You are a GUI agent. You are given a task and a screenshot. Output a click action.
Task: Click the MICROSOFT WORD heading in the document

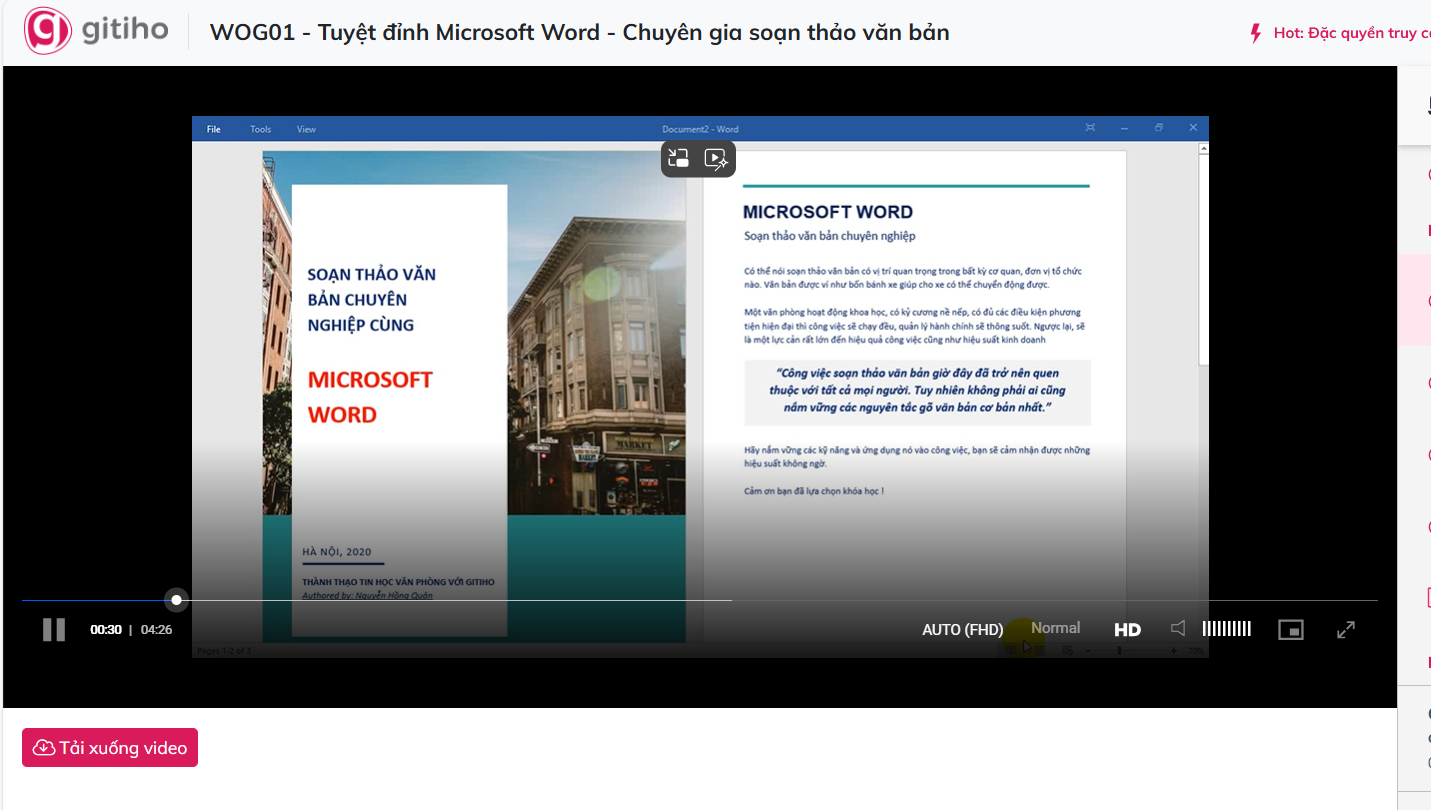pyautogui.click(x=828, y=212)
